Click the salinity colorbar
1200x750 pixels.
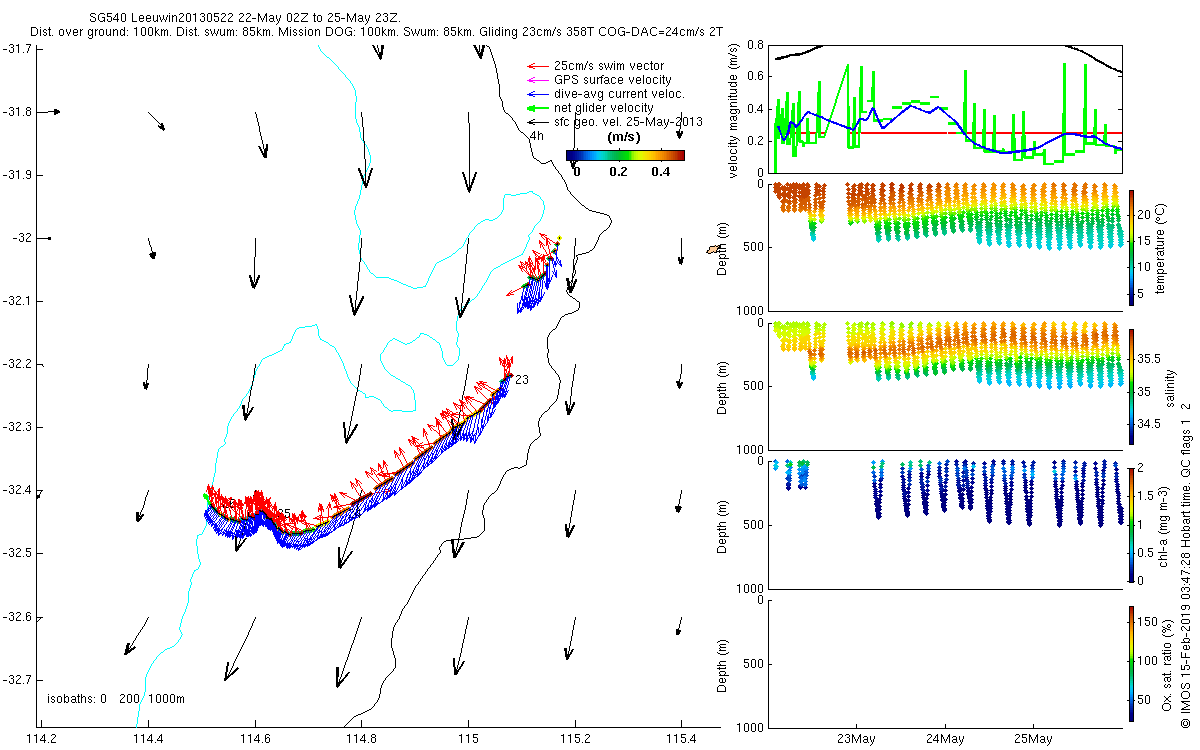[x=1131, y=385]
